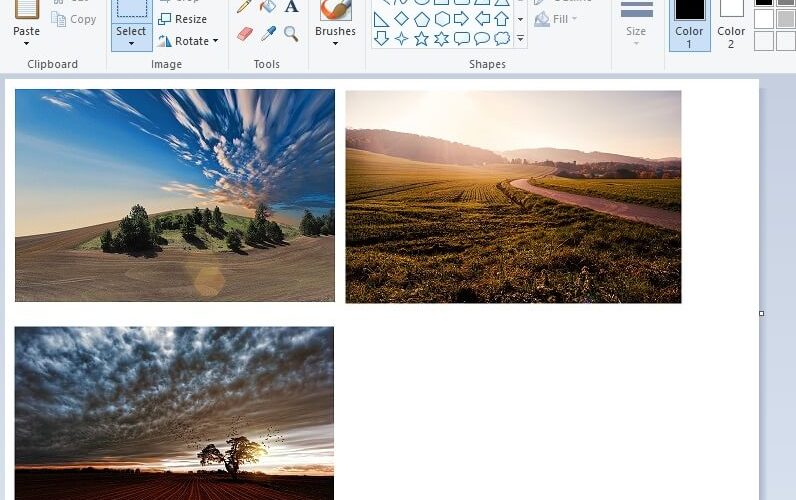Click the canvas right-edge resize handle
The width and height of the screenshot is (796, 500).
(x=761, y=314)
